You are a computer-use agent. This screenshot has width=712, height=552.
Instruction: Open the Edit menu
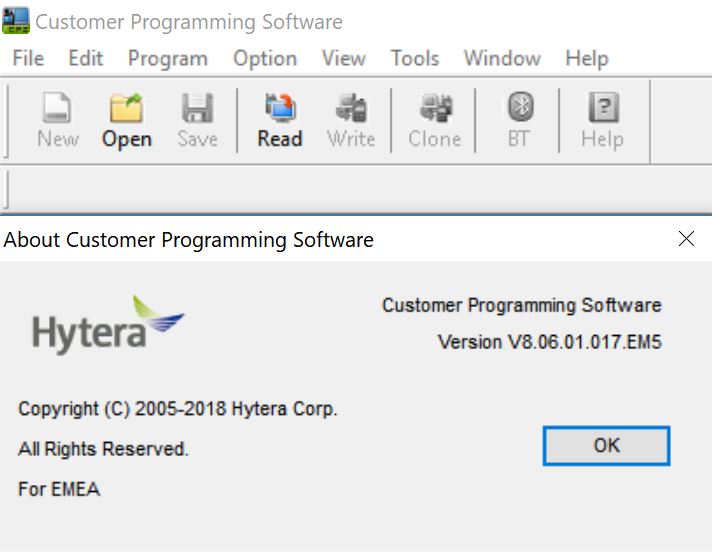[85, 58]
